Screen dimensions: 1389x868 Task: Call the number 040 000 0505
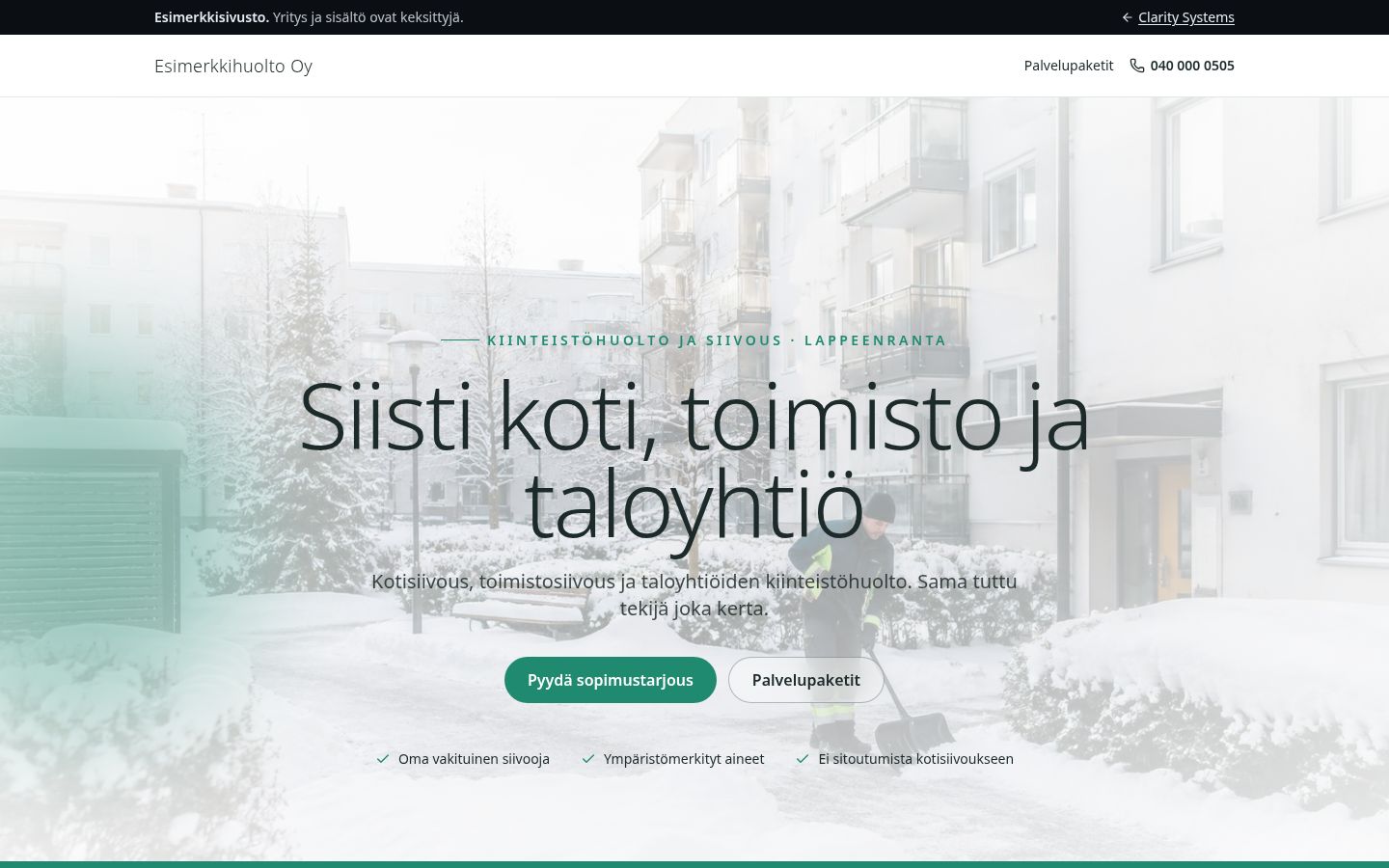click(1192, 66)
